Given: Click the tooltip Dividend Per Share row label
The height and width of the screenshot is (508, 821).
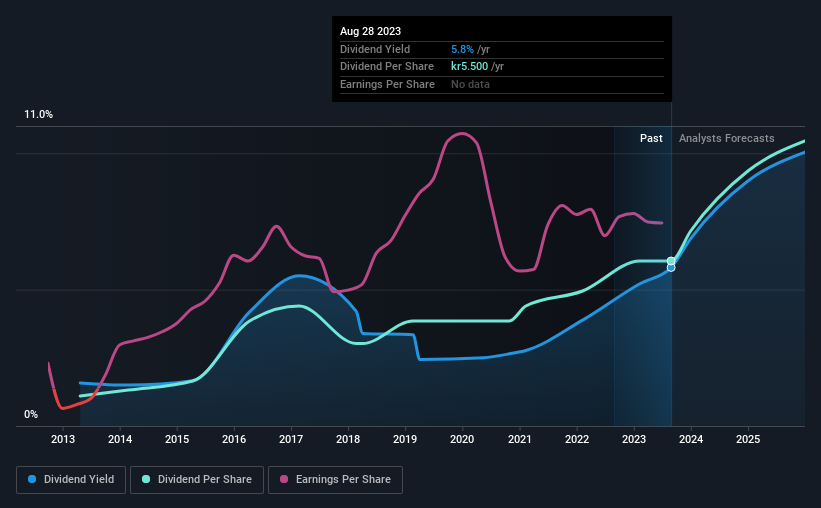Looking at the screenshot, I should 387,67.
